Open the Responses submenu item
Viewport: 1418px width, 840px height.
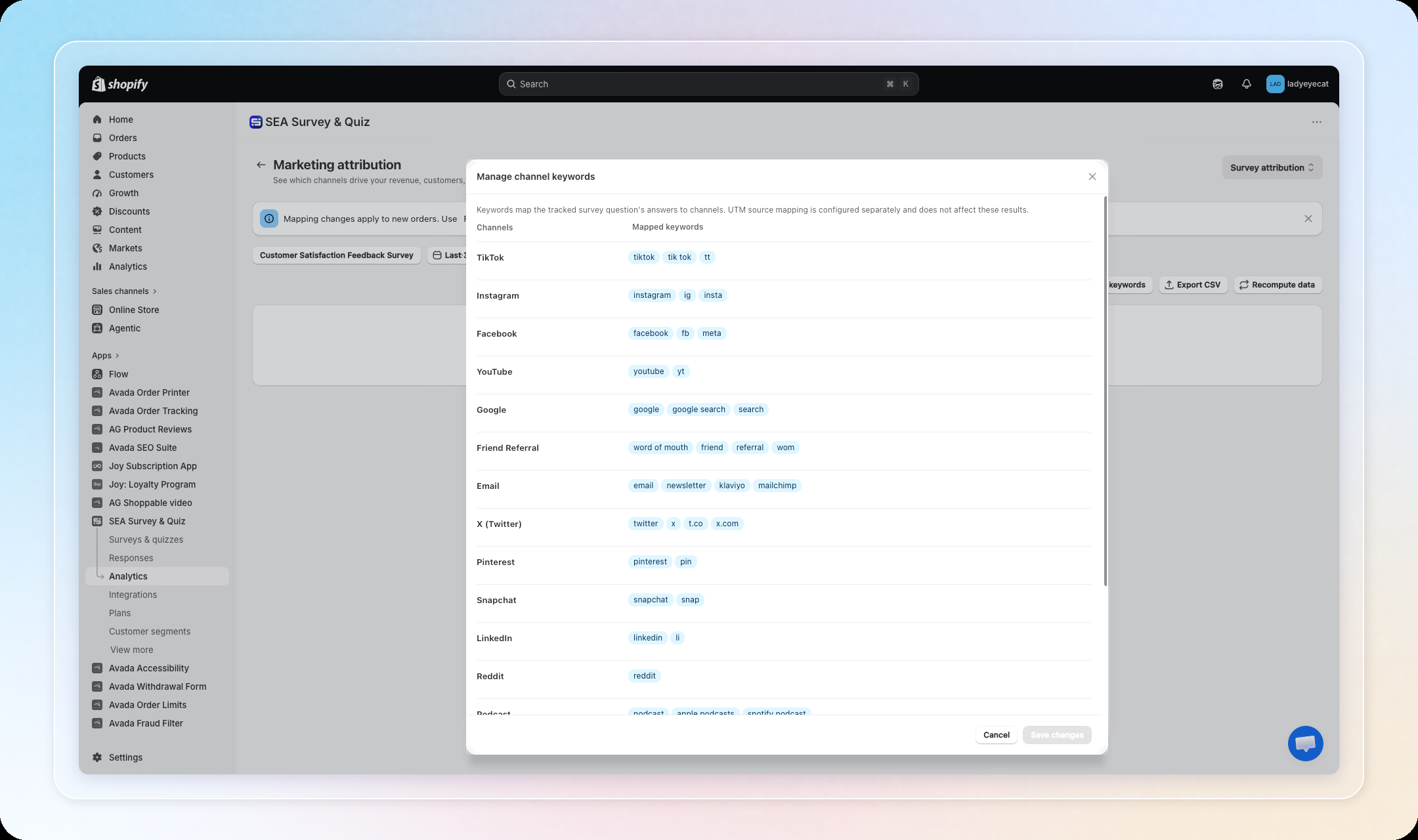pos(131,558)
